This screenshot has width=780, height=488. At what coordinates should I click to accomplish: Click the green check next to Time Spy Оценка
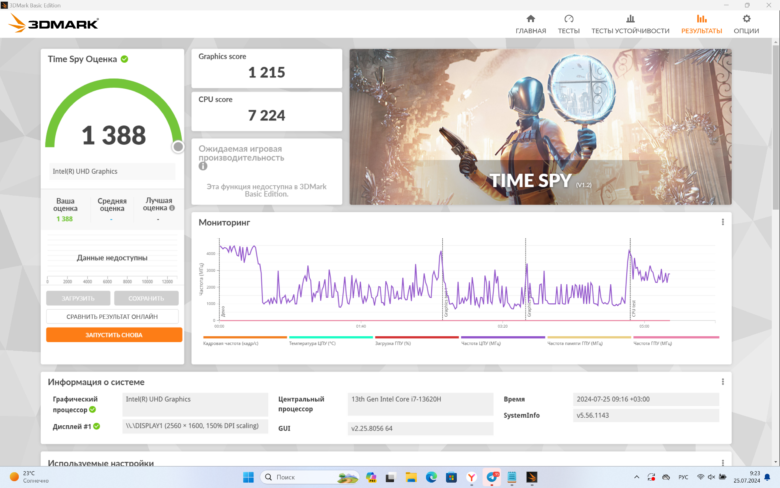[124, 59]
